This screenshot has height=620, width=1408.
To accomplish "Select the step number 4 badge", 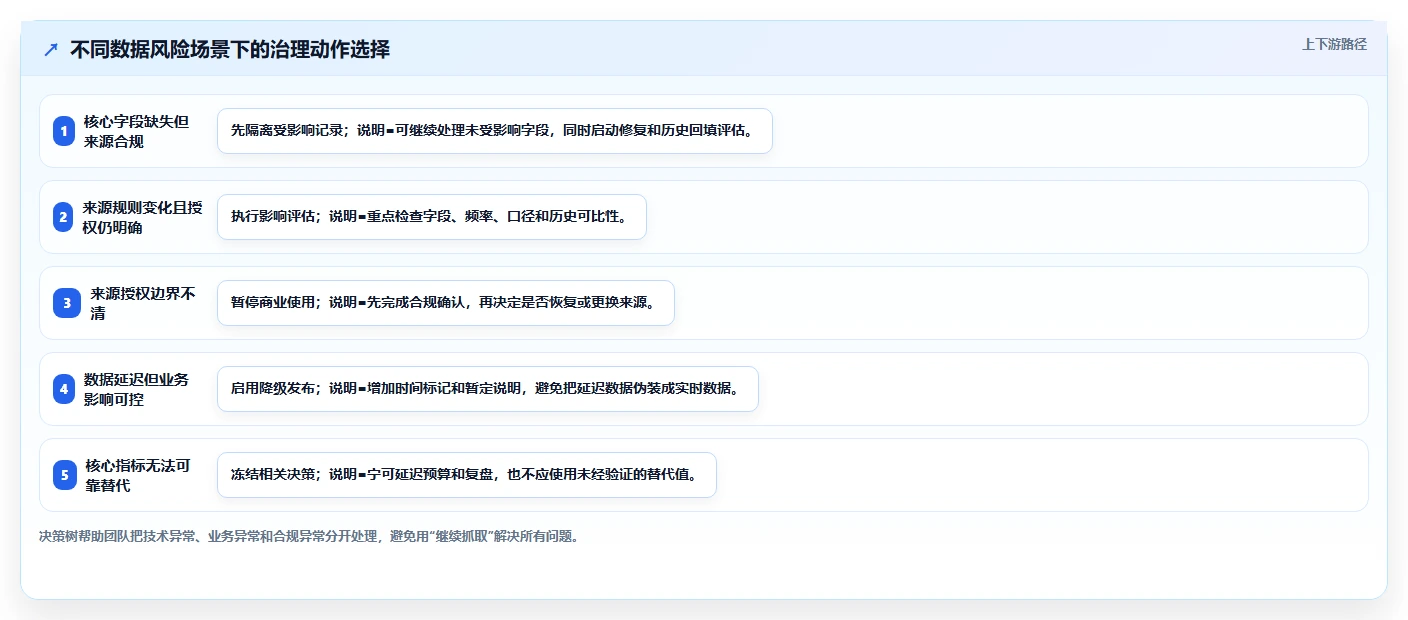I will 64,389.
